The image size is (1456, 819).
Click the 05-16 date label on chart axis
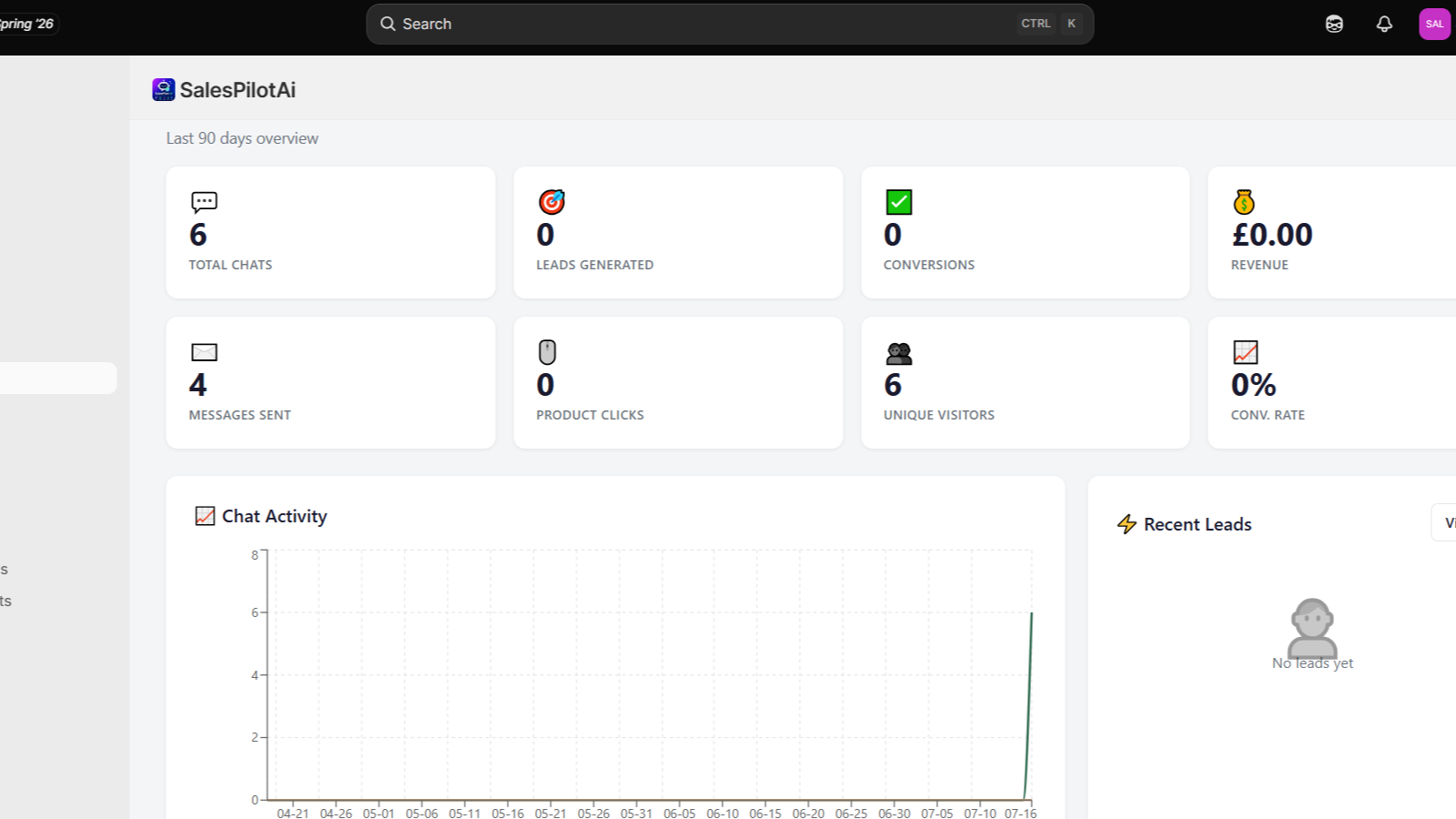508,813
